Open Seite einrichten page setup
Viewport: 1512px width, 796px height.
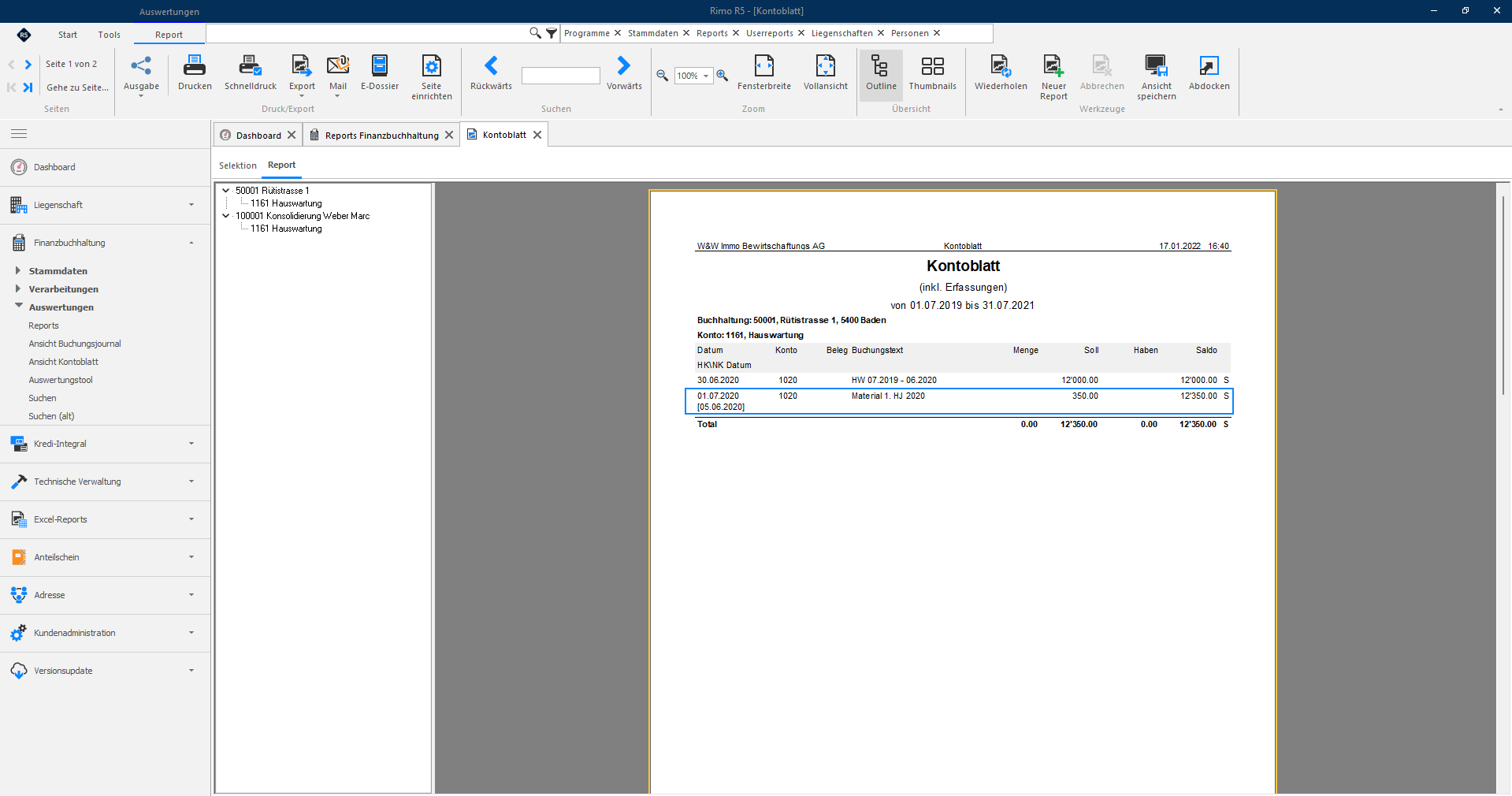(432, 77)
